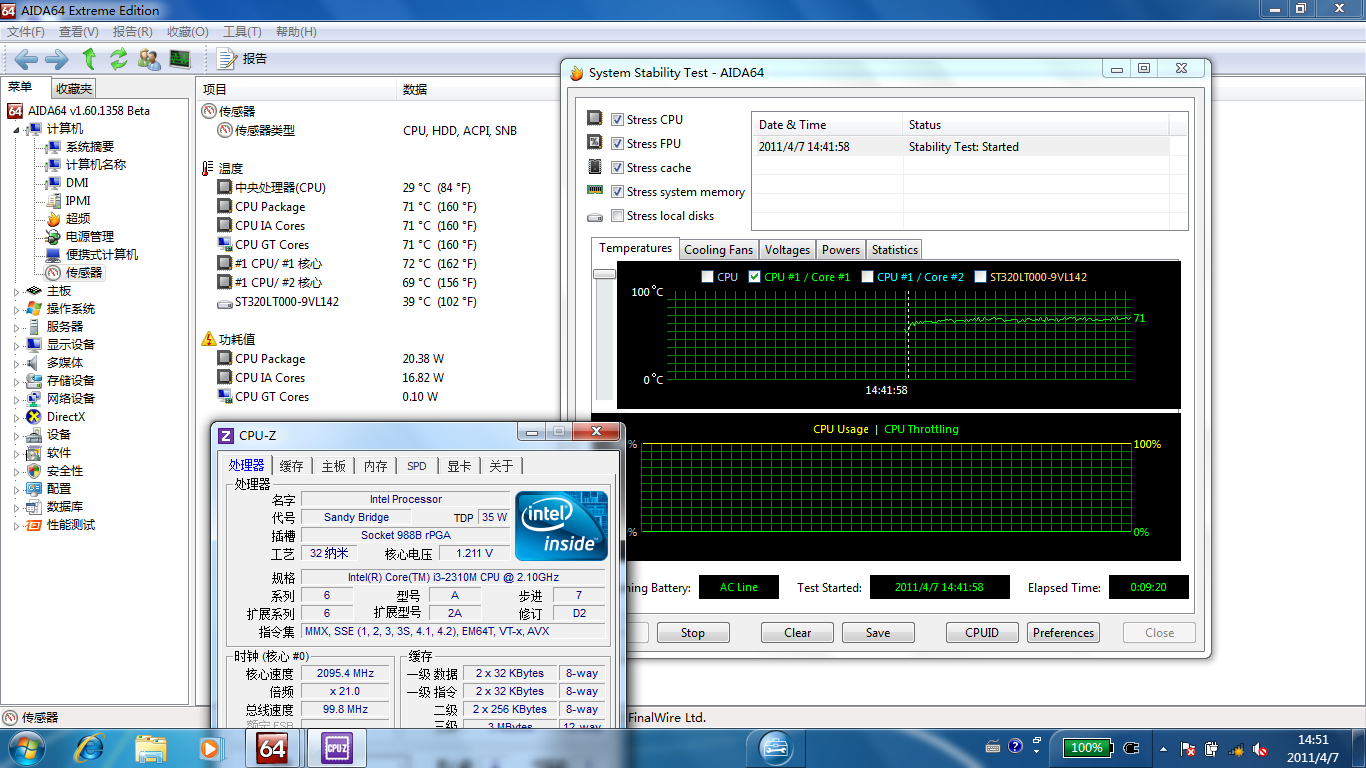The width and height of the screenshot is (1366, 768).
Task: Click the temperature graph vertical slider handle
Action: pyautogui.click(x=604, y=274)
